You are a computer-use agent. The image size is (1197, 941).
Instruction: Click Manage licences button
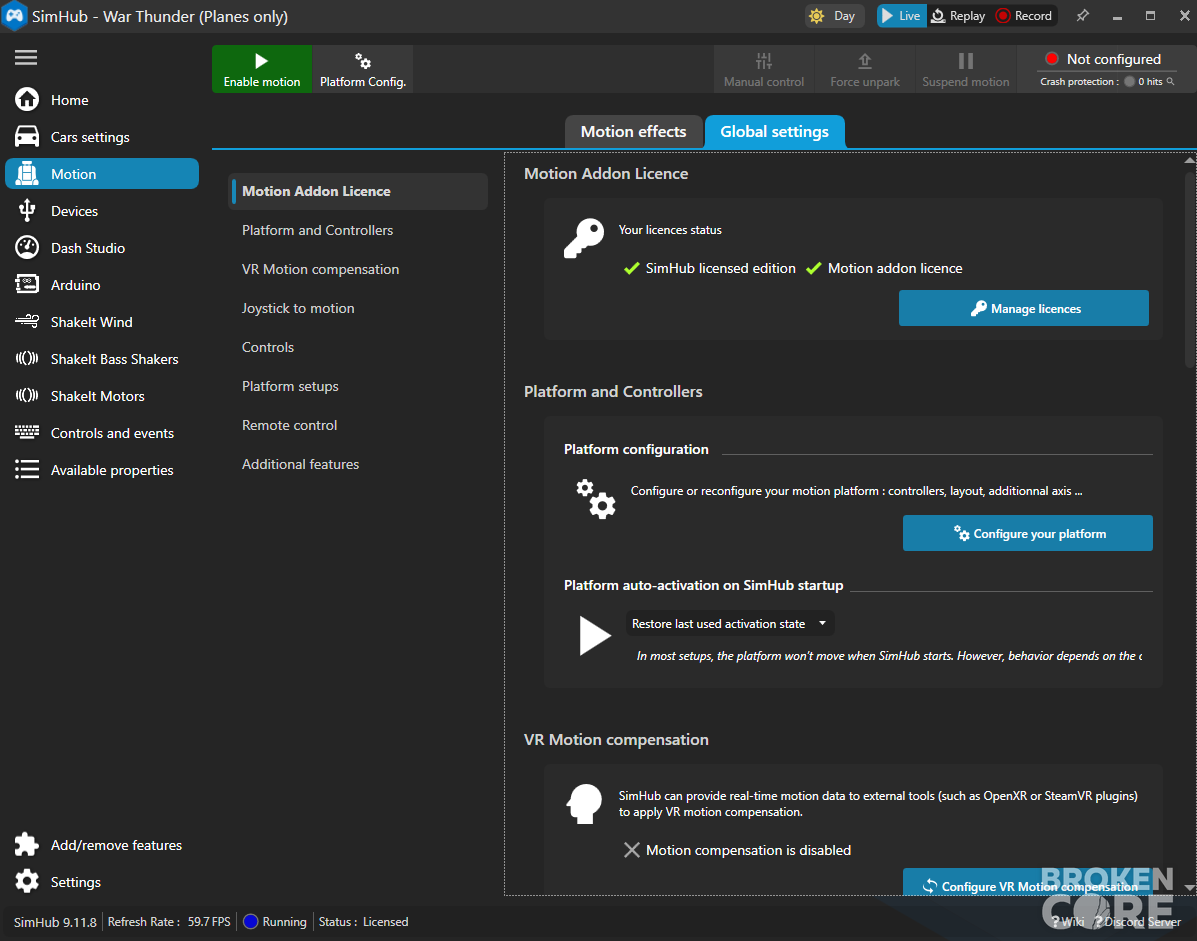pos(1024,308)
